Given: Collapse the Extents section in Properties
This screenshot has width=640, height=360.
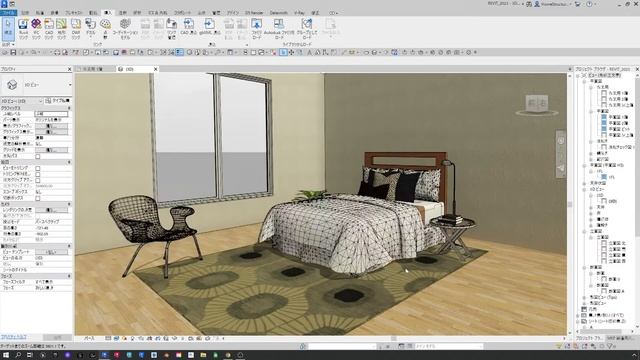Looking at the screenshot, I should pos(69,162).
